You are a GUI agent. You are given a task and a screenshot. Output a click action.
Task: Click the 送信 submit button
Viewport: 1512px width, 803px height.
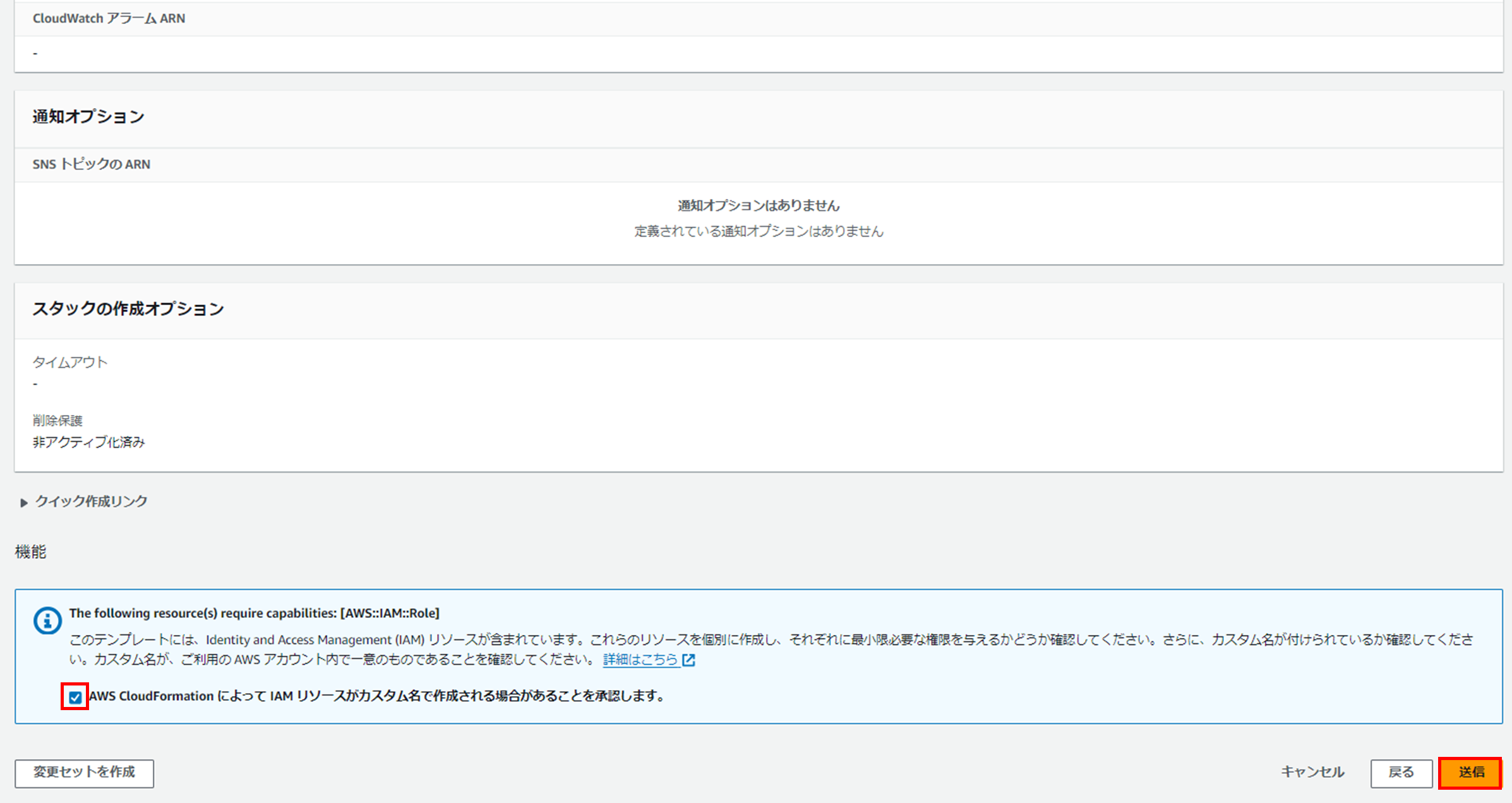pos(1470,772)
